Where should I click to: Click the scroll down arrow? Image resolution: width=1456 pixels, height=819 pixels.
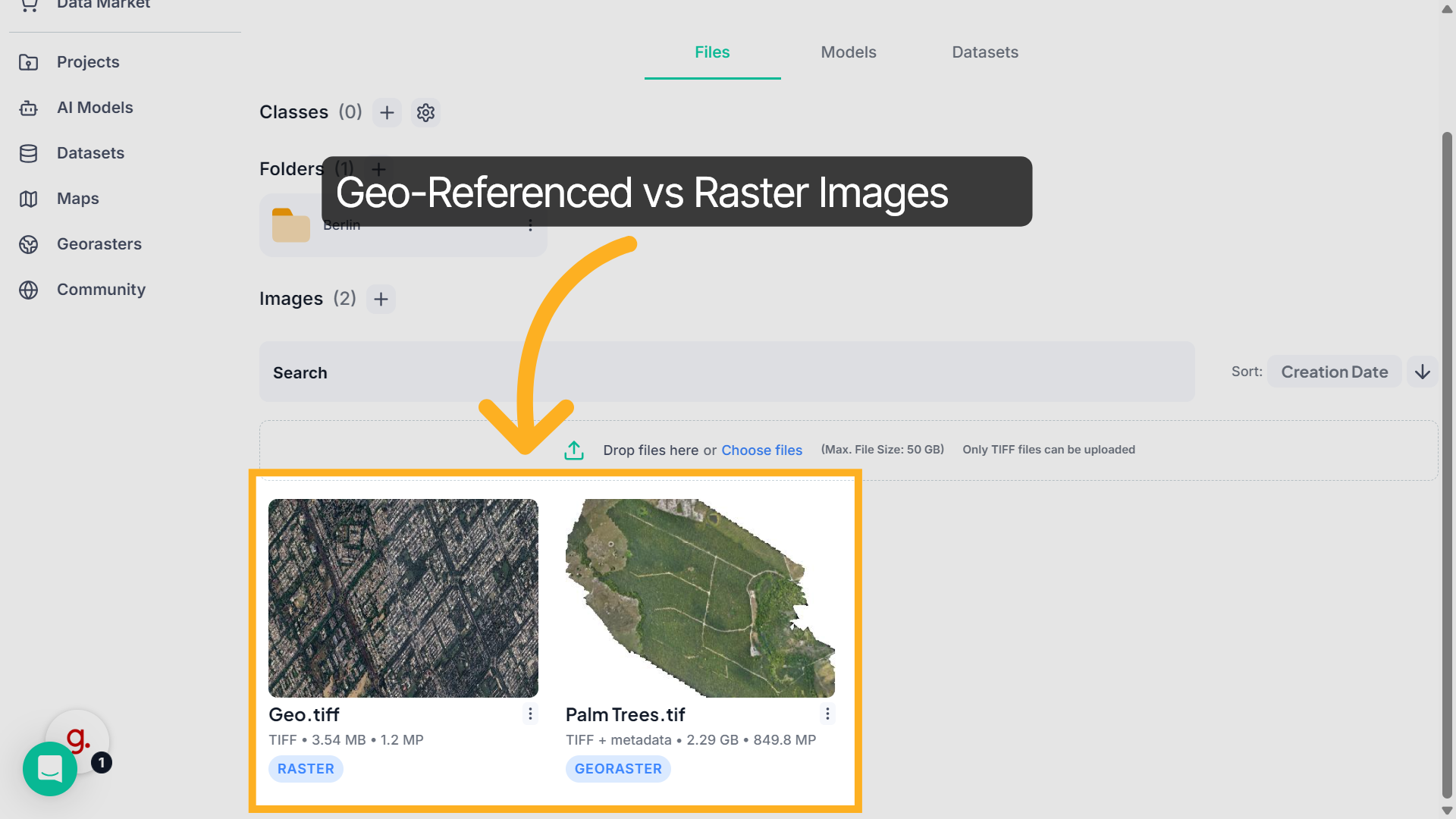coord(1447,811)
